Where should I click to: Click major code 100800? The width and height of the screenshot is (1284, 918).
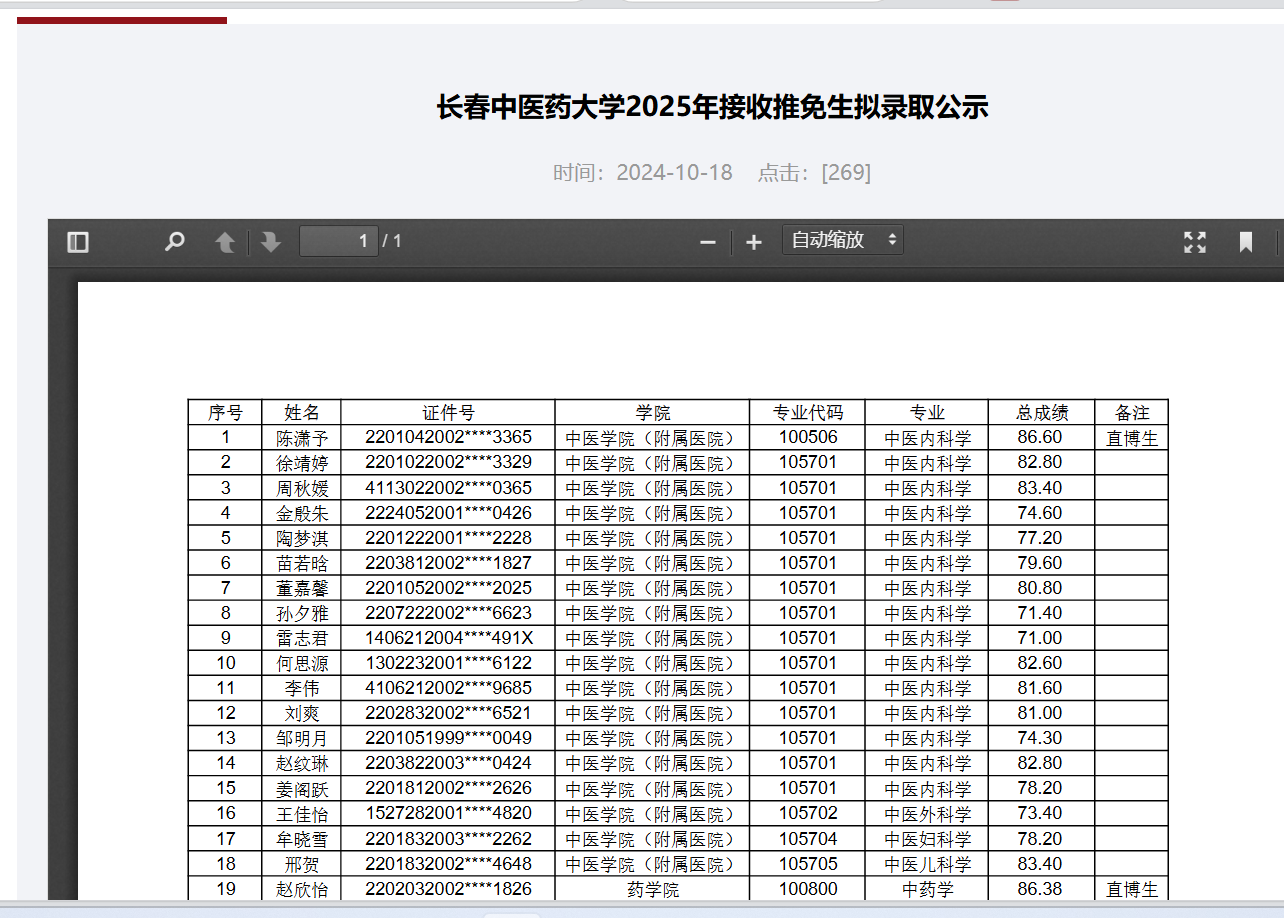[x=808, y=888]
